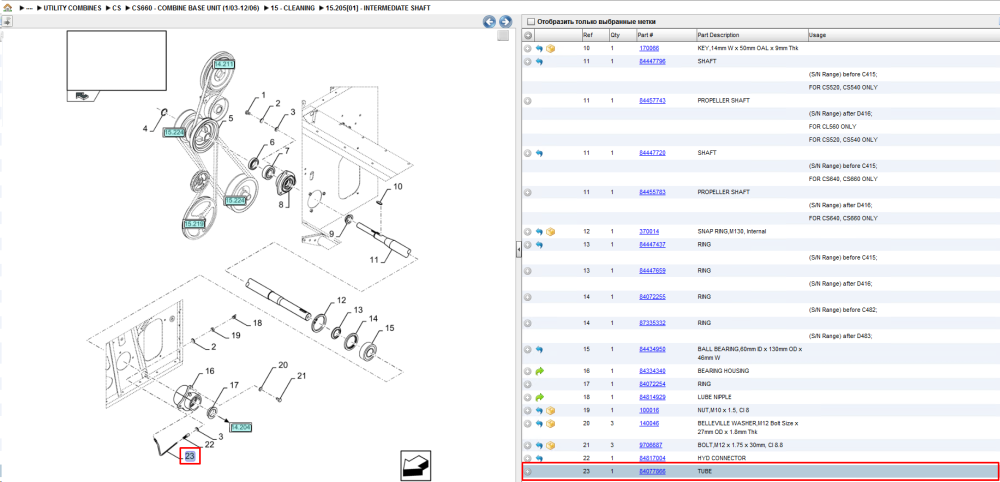Viewport: 1000px width, 482px height.
Task: Select callout 11 on the diagram
Action: pos(375,259)
